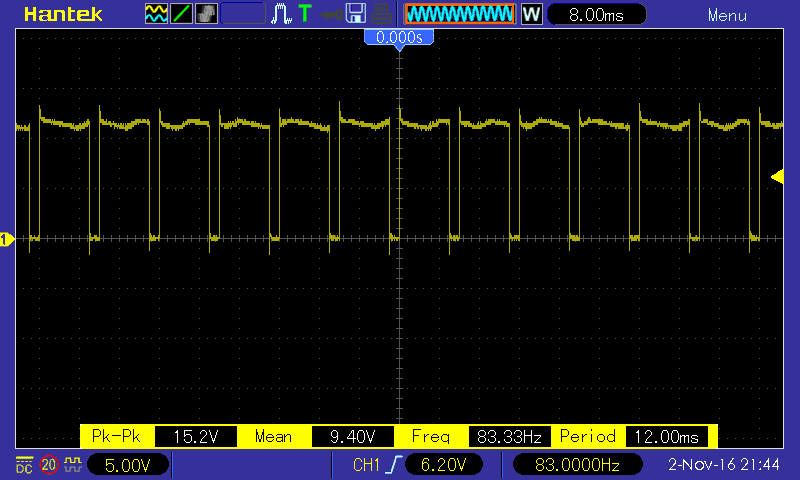Open the Menu in the top right
This screenshot has height=480, width=800.
coord(727,16)
